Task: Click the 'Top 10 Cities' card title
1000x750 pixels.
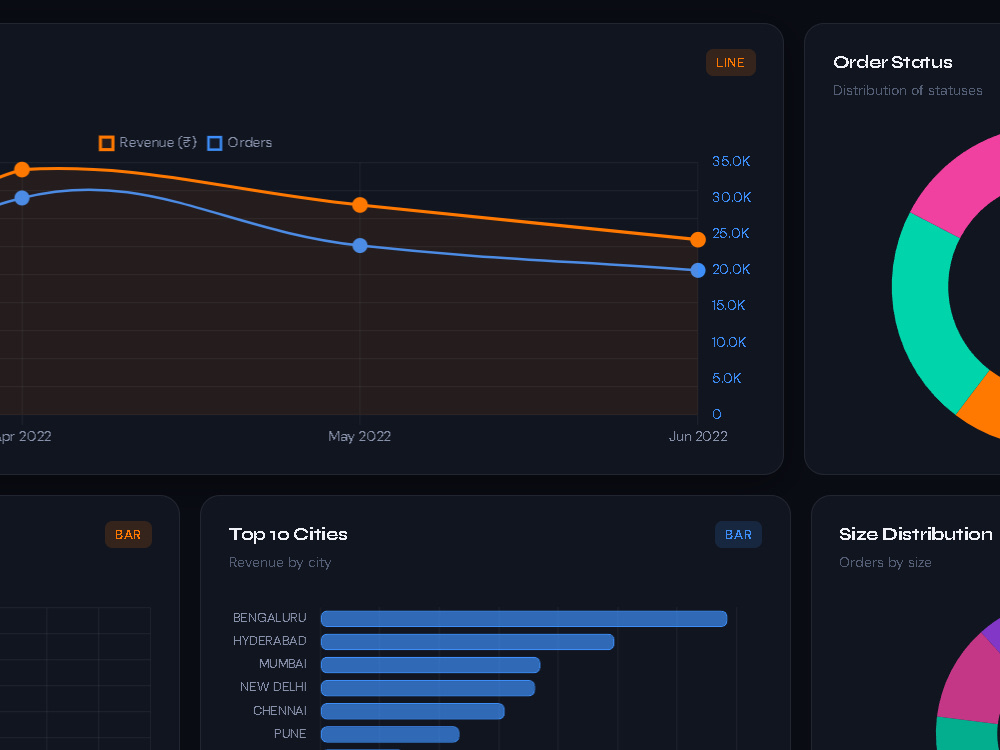Action: (x=288, y=534)
